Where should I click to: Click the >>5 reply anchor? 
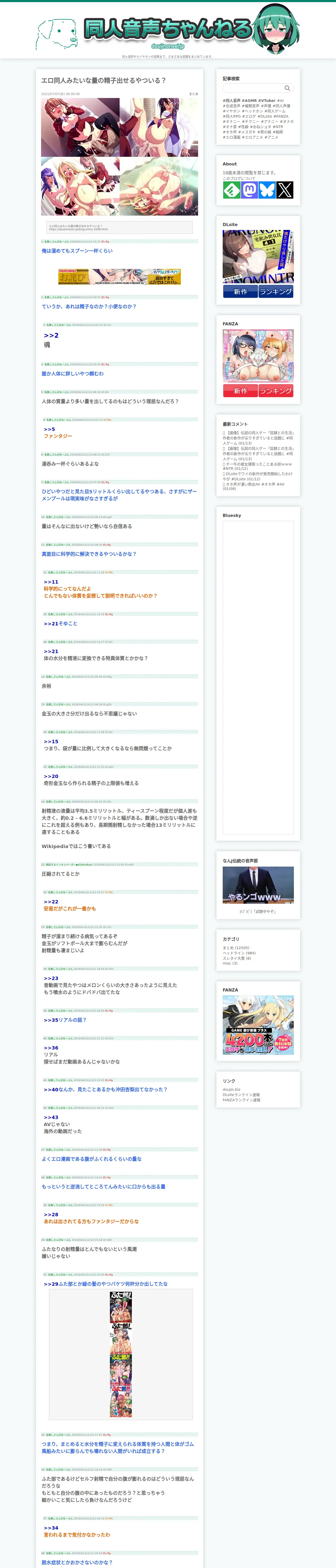tap(49, 429)
